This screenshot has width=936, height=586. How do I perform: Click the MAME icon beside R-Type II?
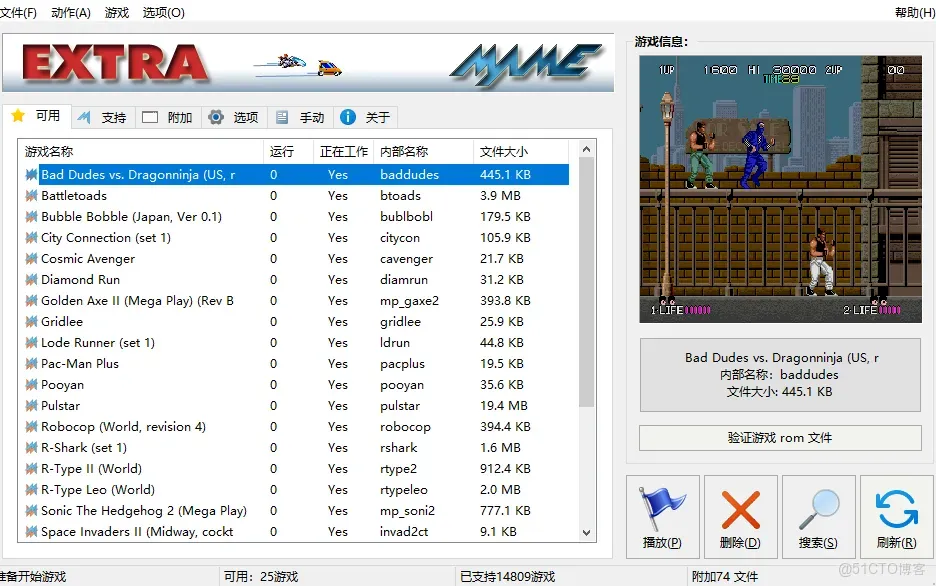tap(32, 468)
